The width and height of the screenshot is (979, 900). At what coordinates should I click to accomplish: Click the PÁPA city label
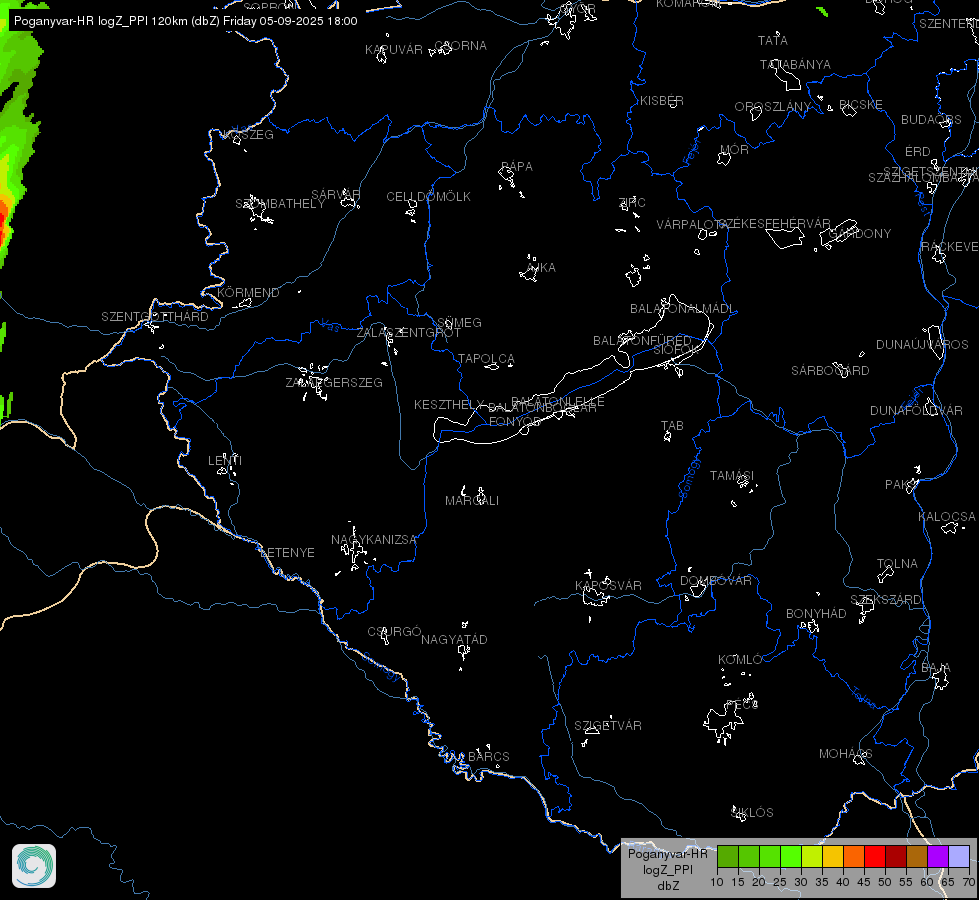[517, 167]
